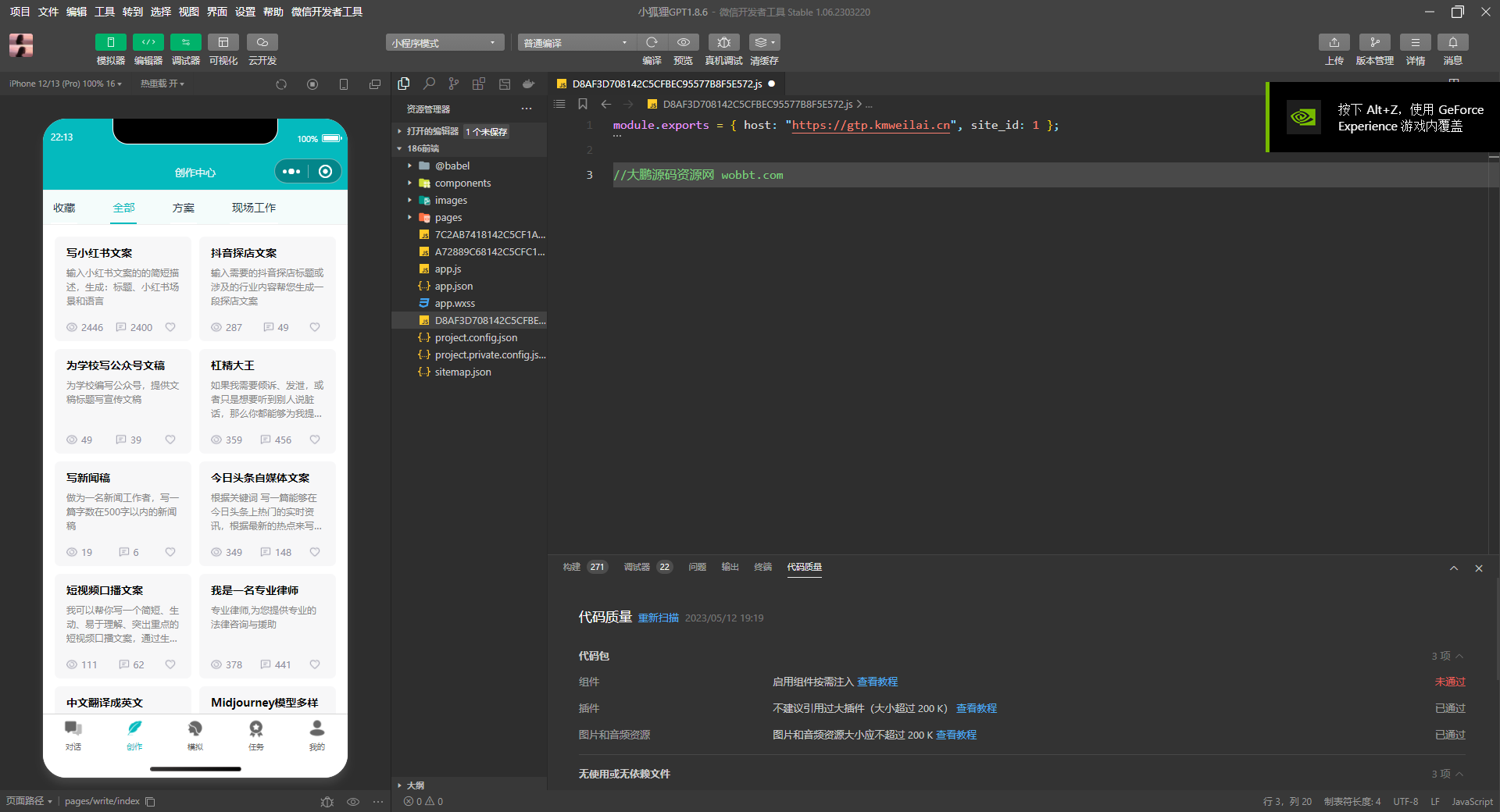Click 查看教程 link for 组件 row
The height and width of the screenshot is (812, 1500).
tap(877, 682)
